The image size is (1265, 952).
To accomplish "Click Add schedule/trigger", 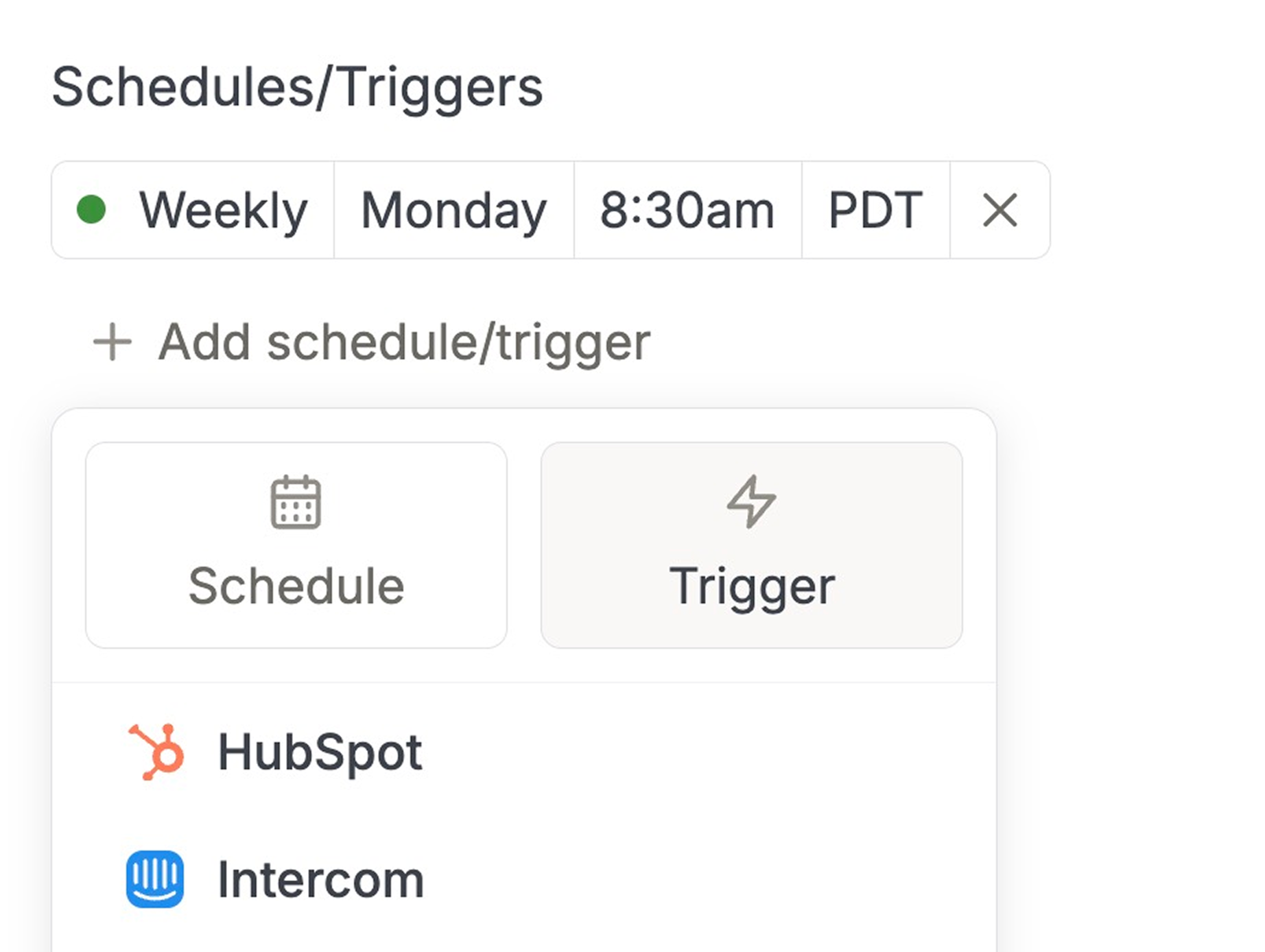I will coord(370,341).
